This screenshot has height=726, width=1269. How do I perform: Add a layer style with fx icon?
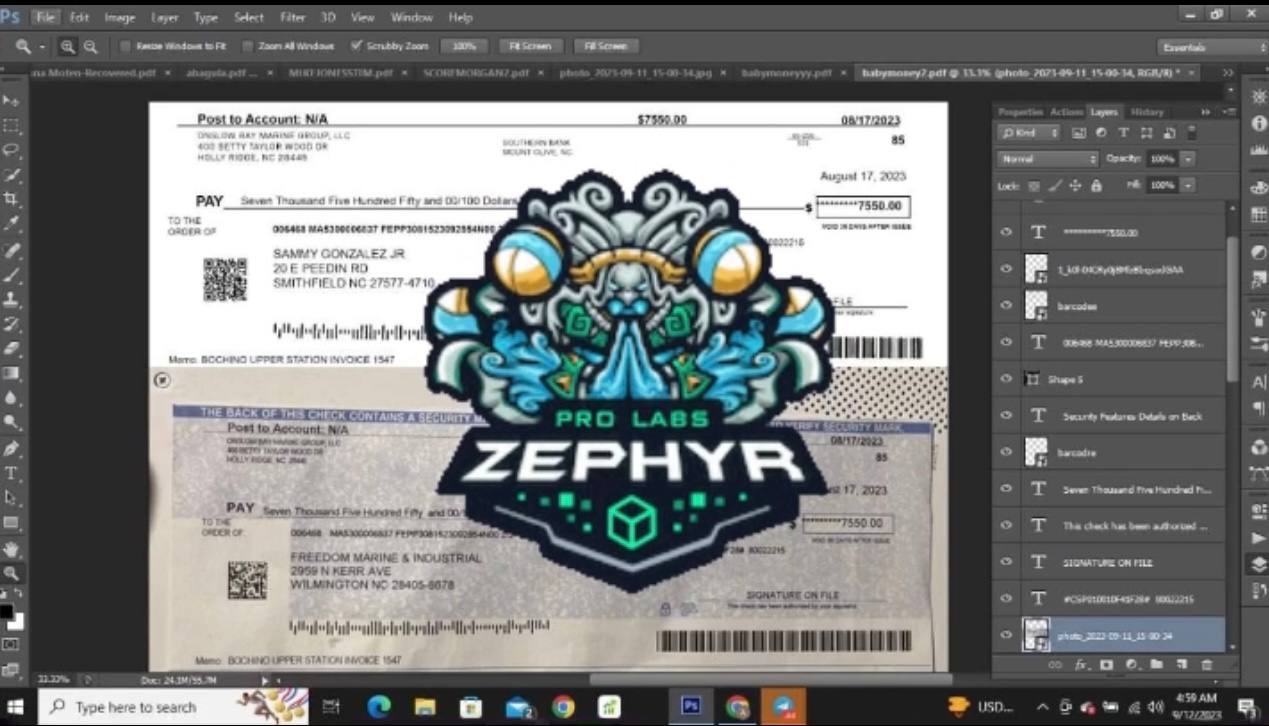click(x=1081, y=664)
